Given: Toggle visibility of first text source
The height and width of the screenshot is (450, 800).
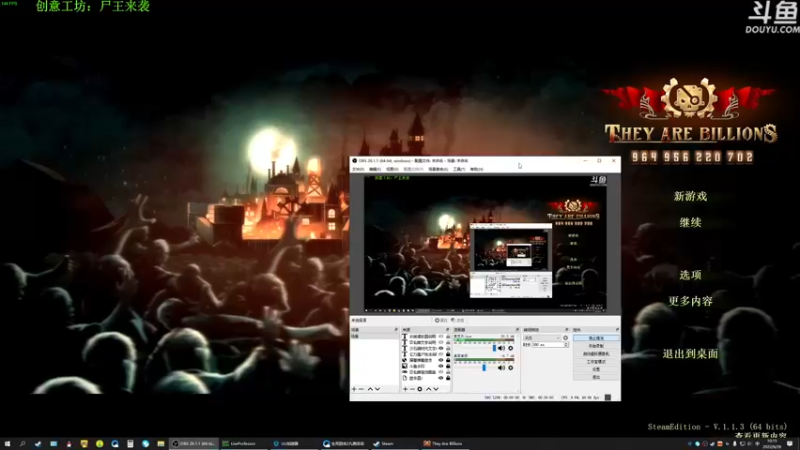Looking at the screenshot, I should pyautogui.click(x=441, y=336).
